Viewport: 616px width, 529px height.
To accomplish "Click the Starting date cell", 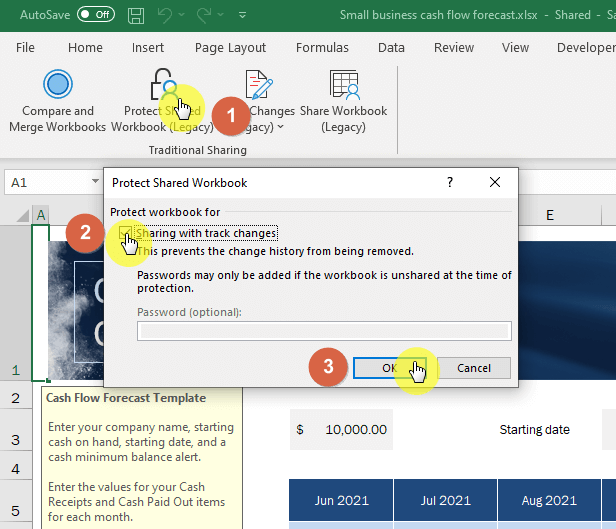I will click(535, 429).
